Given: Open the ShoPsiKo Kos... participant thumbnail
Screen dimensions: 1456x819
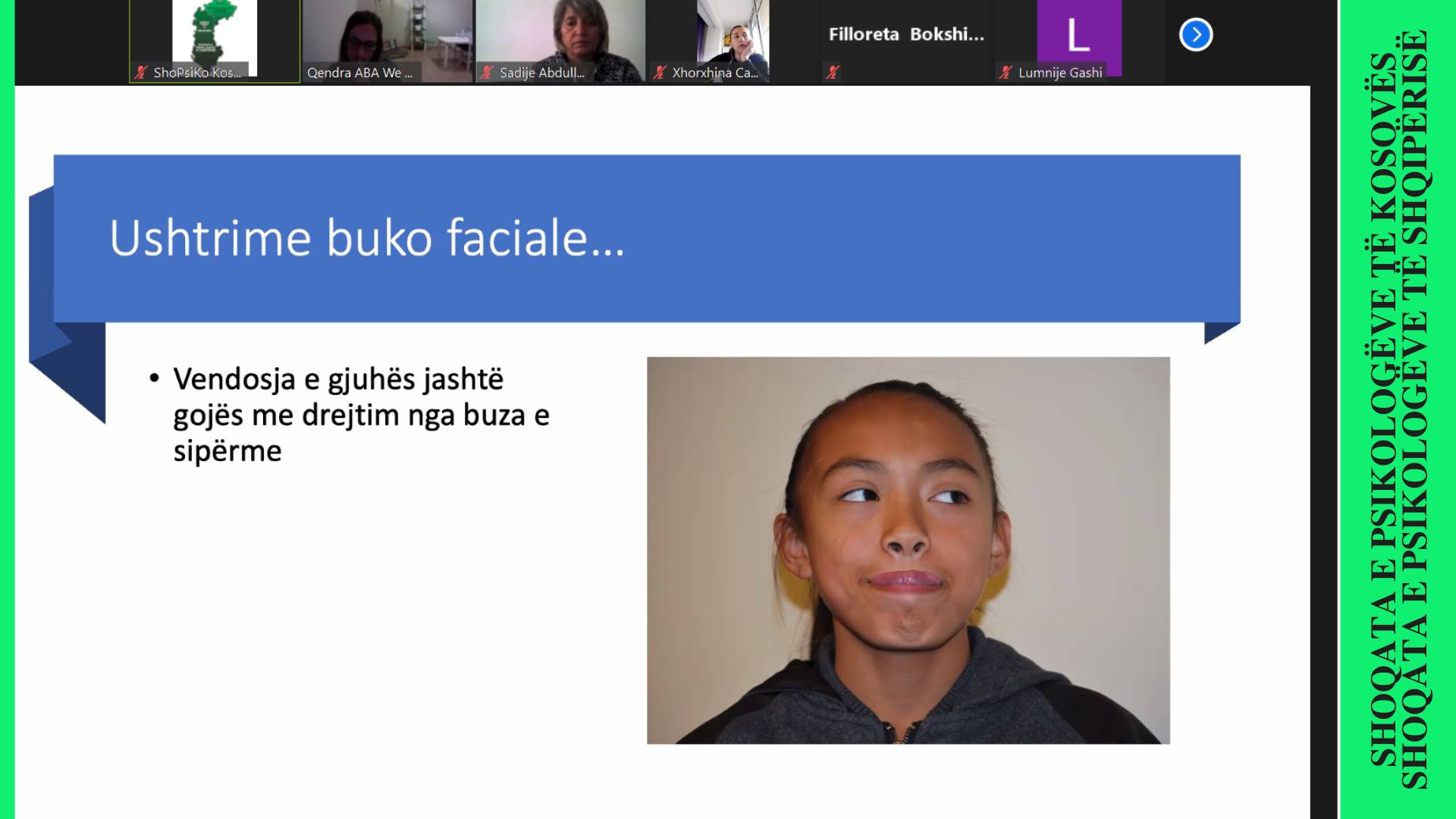Looking at the screenshot, I should coord(215,41).
